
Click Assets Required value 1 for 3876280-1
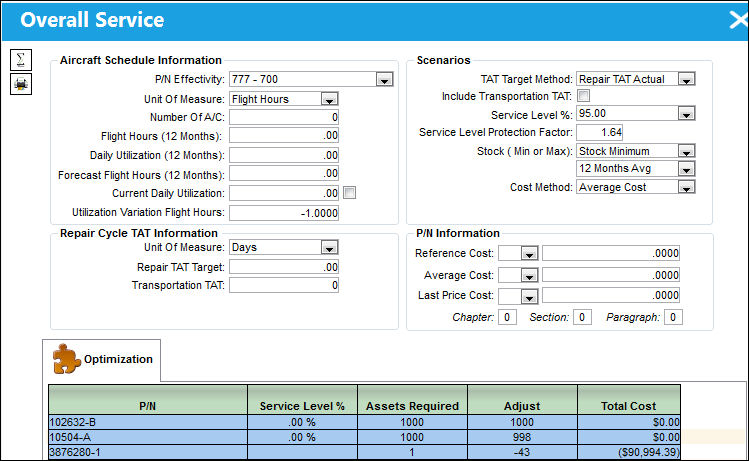pyautogui.click(x=412, y=452)
